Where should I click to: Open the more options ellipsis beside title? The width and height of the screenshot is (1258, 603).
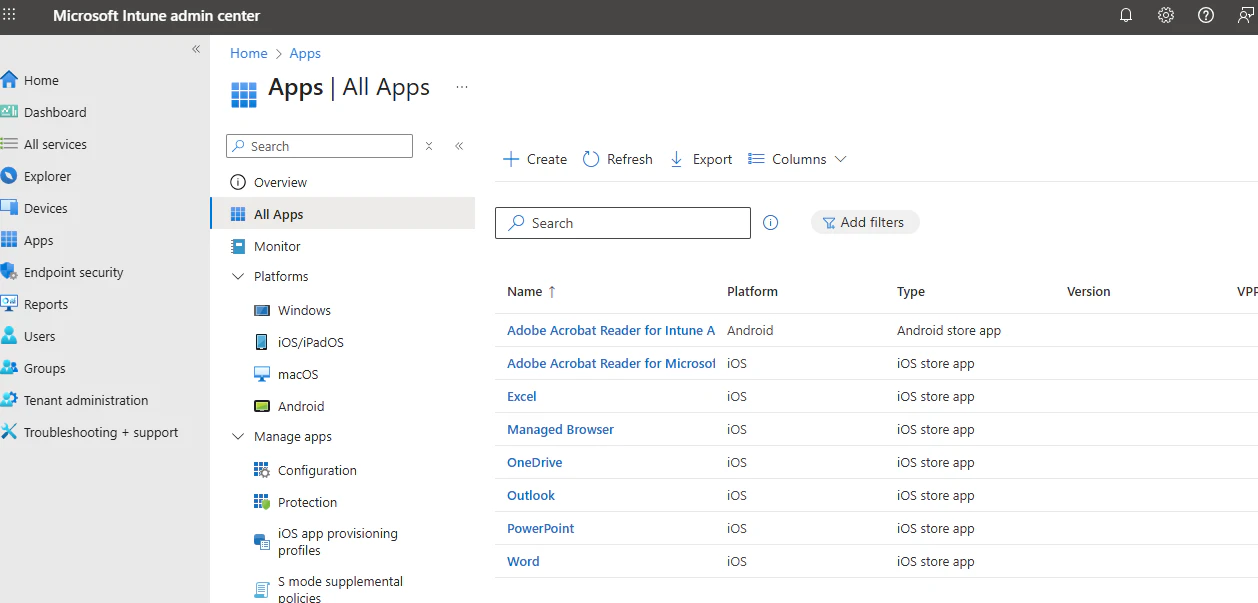(x=462, y=87)
